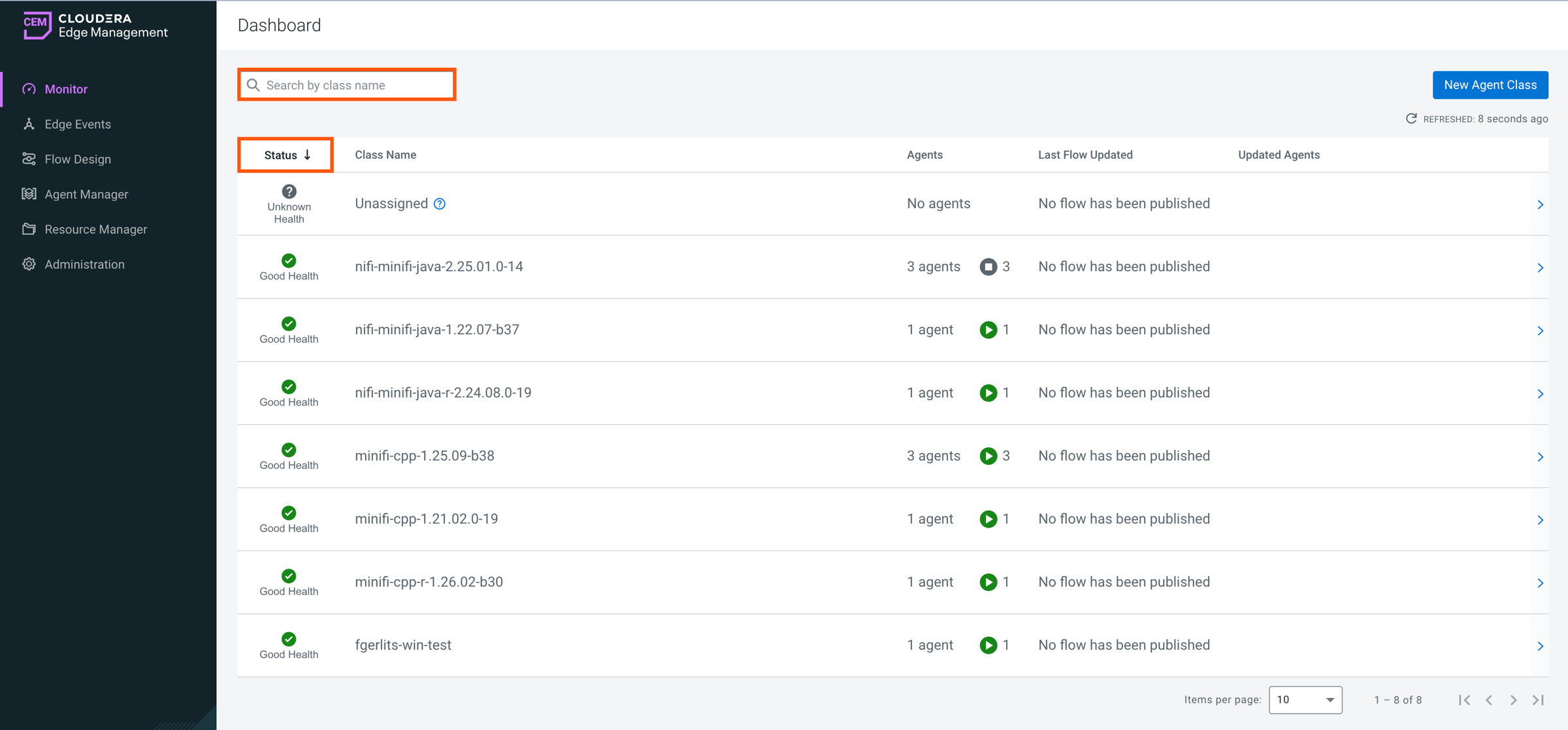Viewport: 1568px width, 730px height.
Task: Click the New Agent Class button
Action: click(x=1490, y=85)
